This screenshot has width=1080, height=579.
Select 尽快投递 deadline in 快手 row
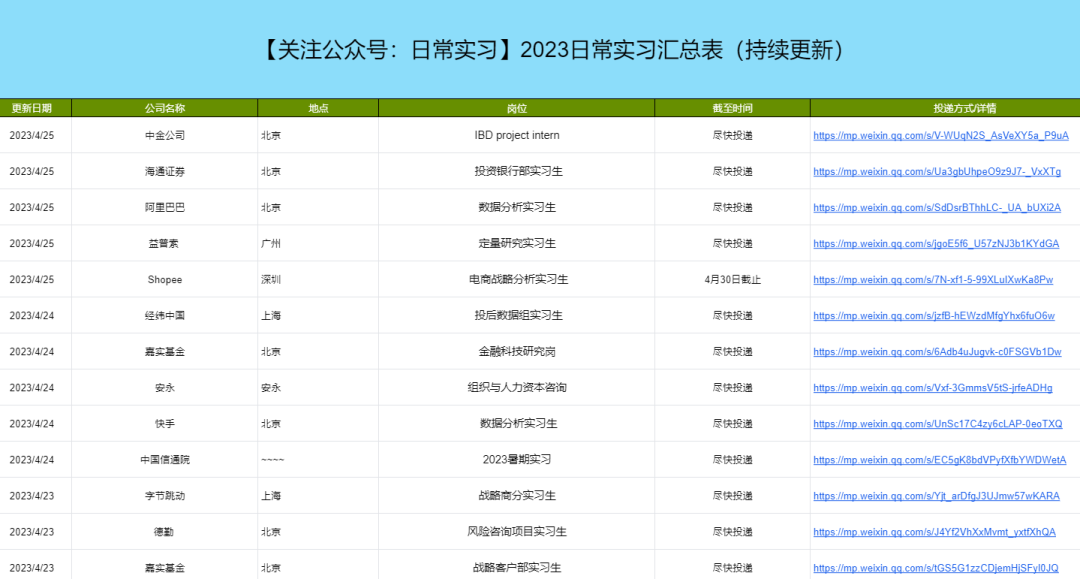coord(732,424)
